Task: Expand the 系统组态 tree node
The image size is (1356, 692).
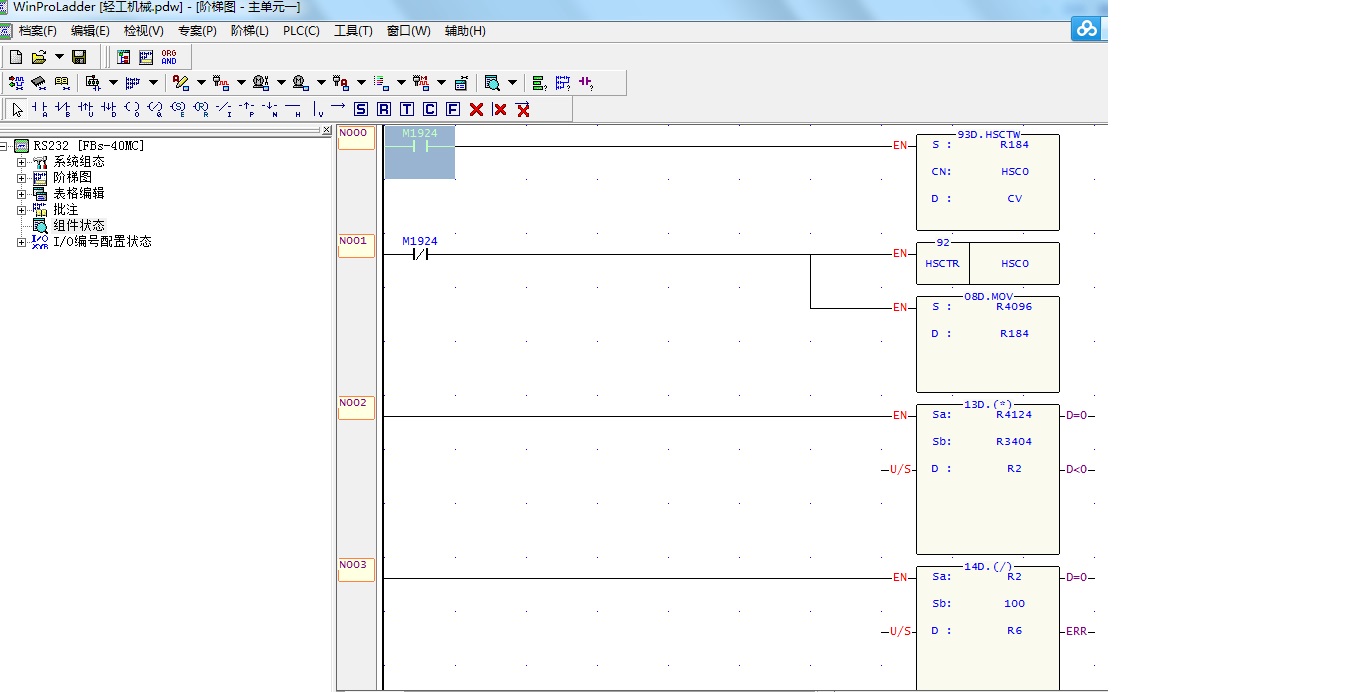Action: tap(22, 162)
